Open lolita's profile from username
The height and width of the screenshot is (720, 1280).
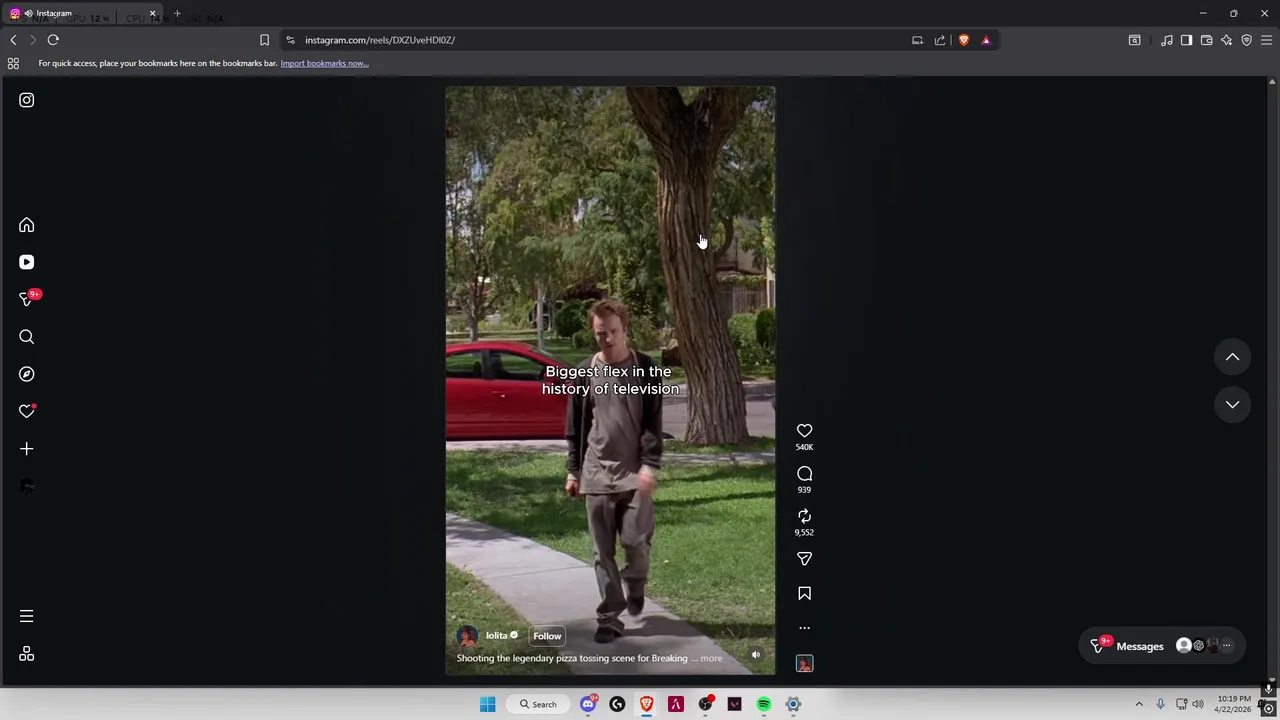coord(496,636)
